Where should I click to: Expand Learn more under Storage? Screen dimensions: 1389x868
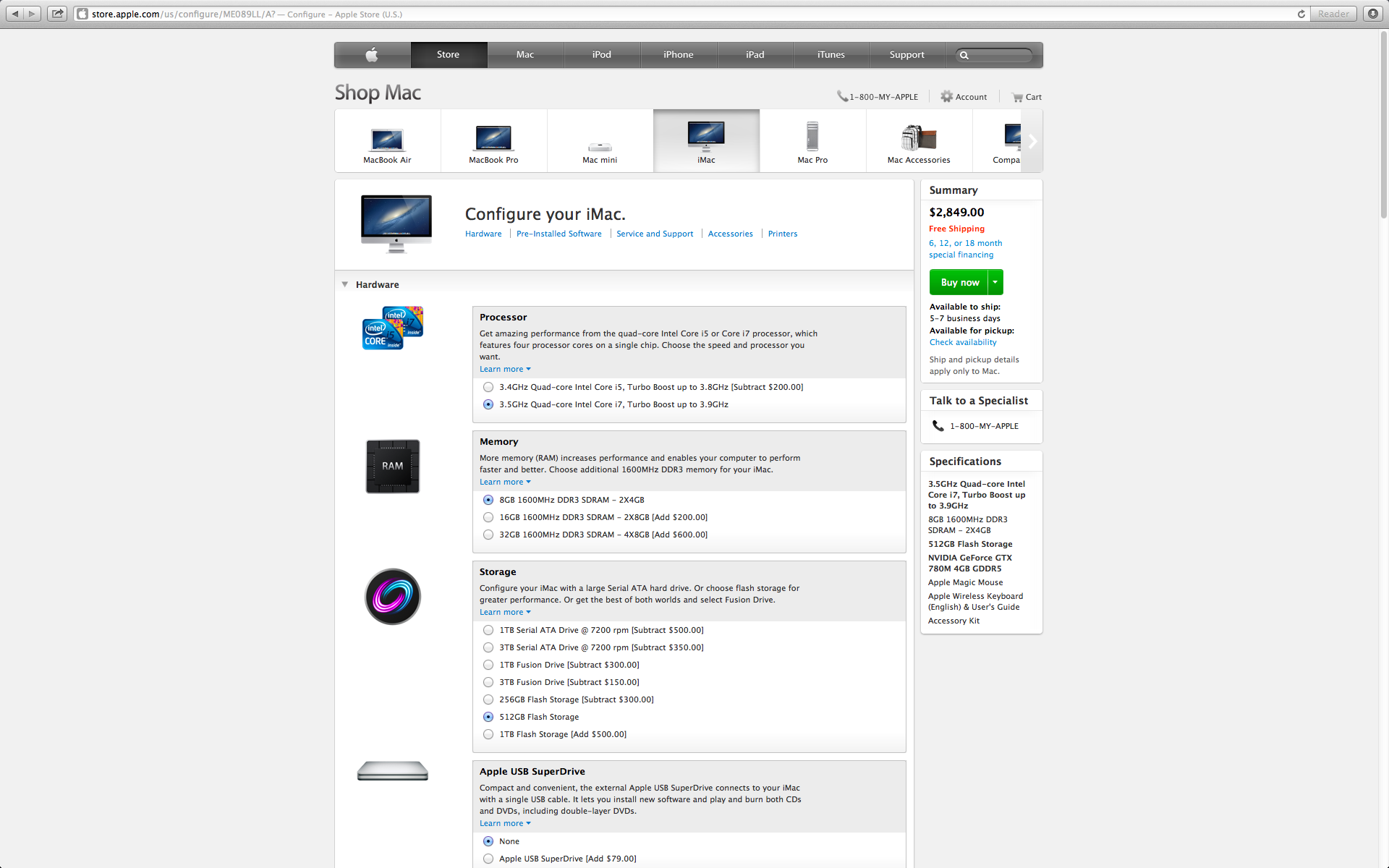point(505,612)
